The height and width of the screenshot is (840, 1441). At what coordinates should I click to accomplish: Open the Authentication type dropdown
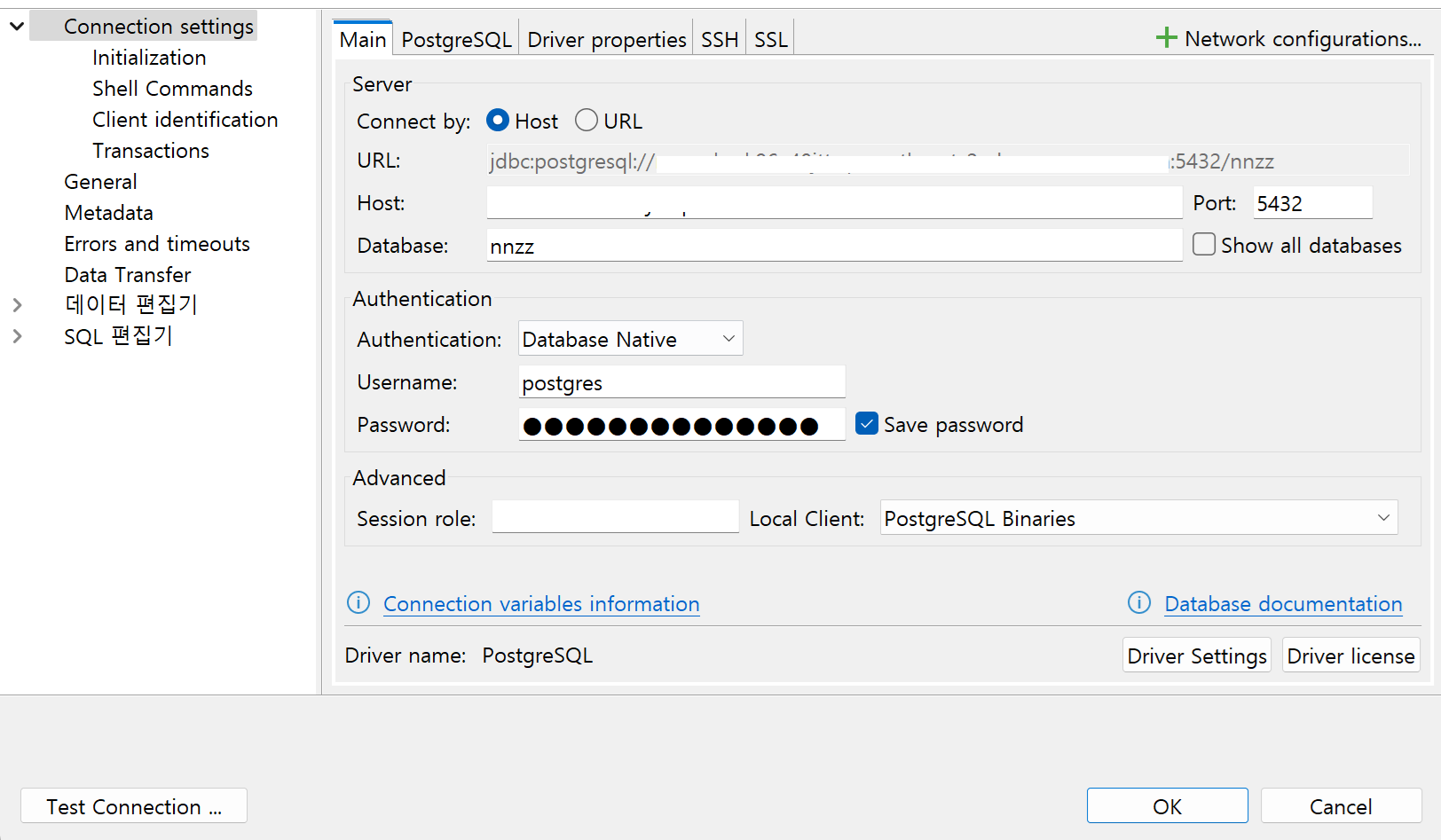(x=631, y=339)
